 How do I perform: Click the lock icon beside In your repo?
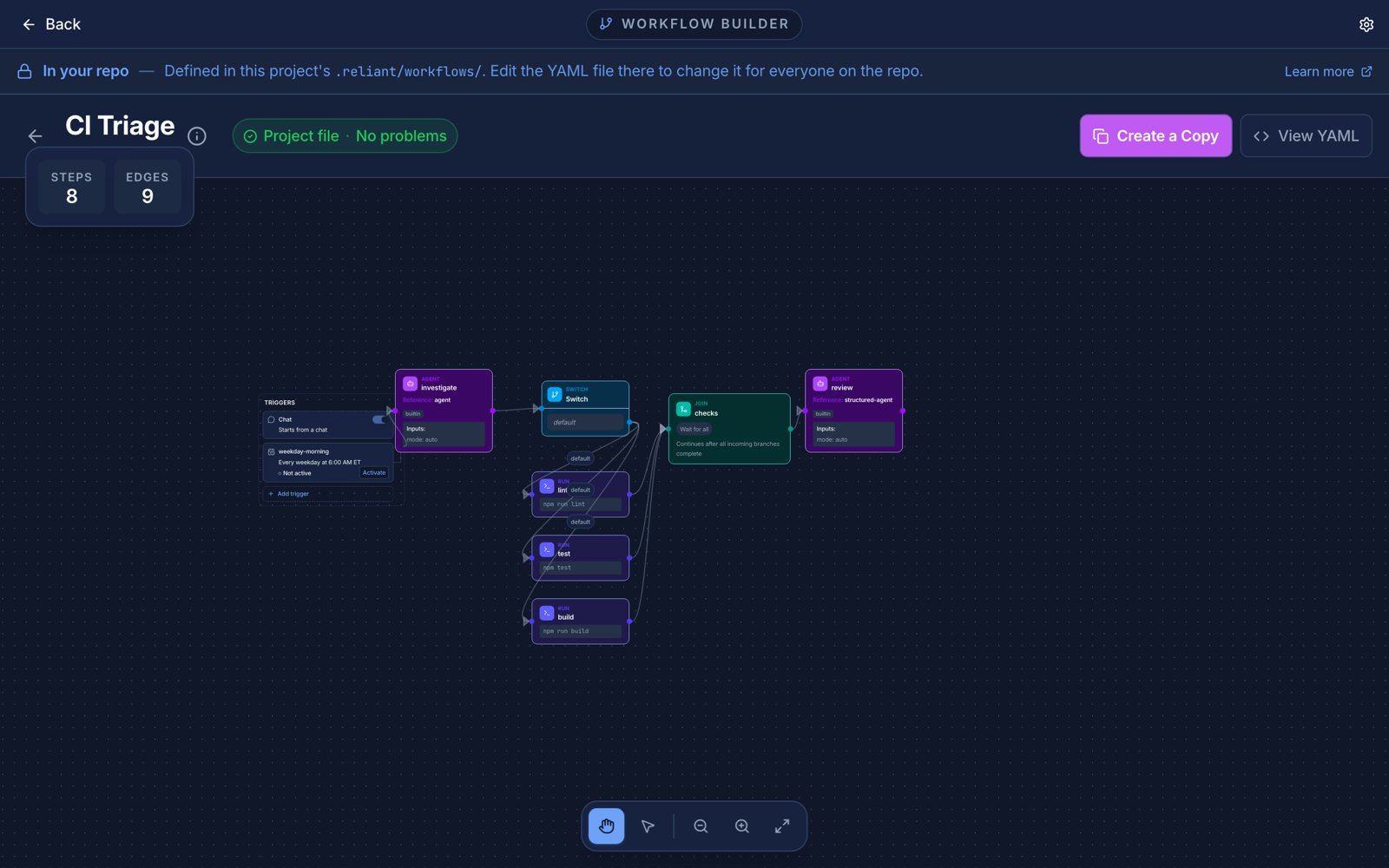click(25, 71)
